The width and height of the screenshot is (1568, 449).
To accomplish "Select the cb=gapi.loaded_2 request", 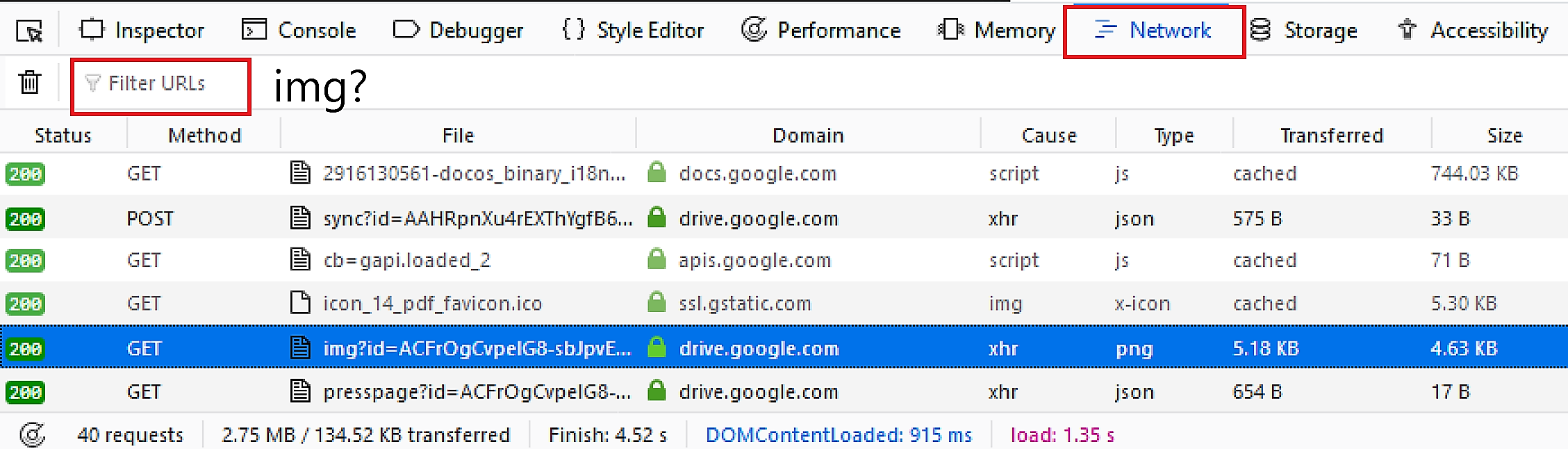I will (x=784, y=260).
